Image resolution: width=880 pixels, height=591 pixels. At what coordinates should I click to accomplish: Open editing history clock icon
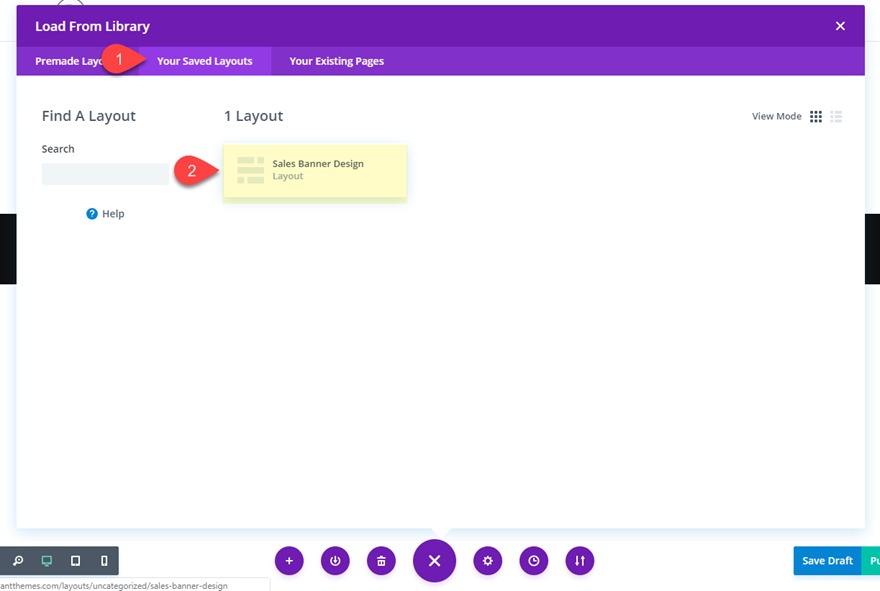point(534,561)
